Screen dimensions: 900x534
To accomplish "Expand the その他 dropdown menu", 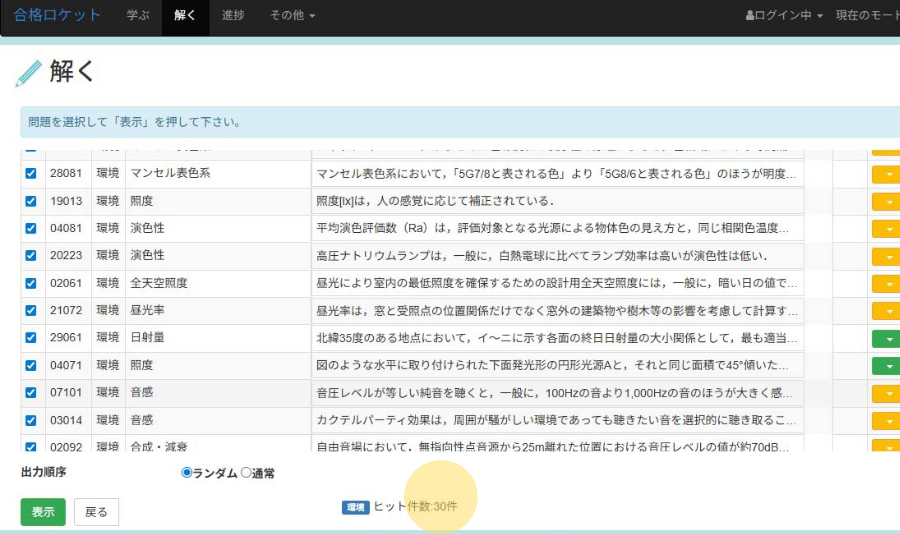I will [292, 16].
